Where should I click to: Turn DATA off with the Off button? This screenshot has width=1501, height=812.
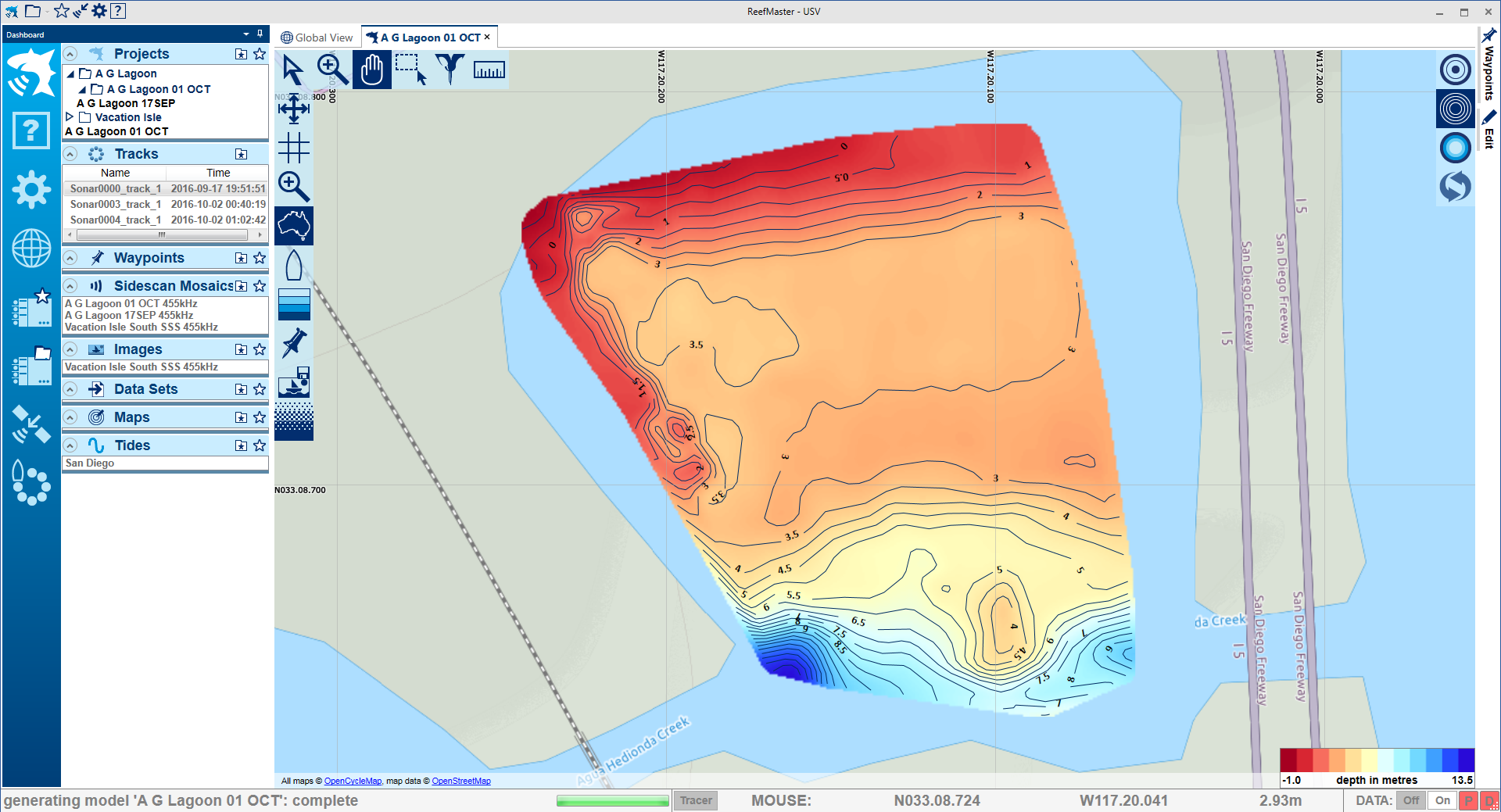click(x=1411, y=800)
